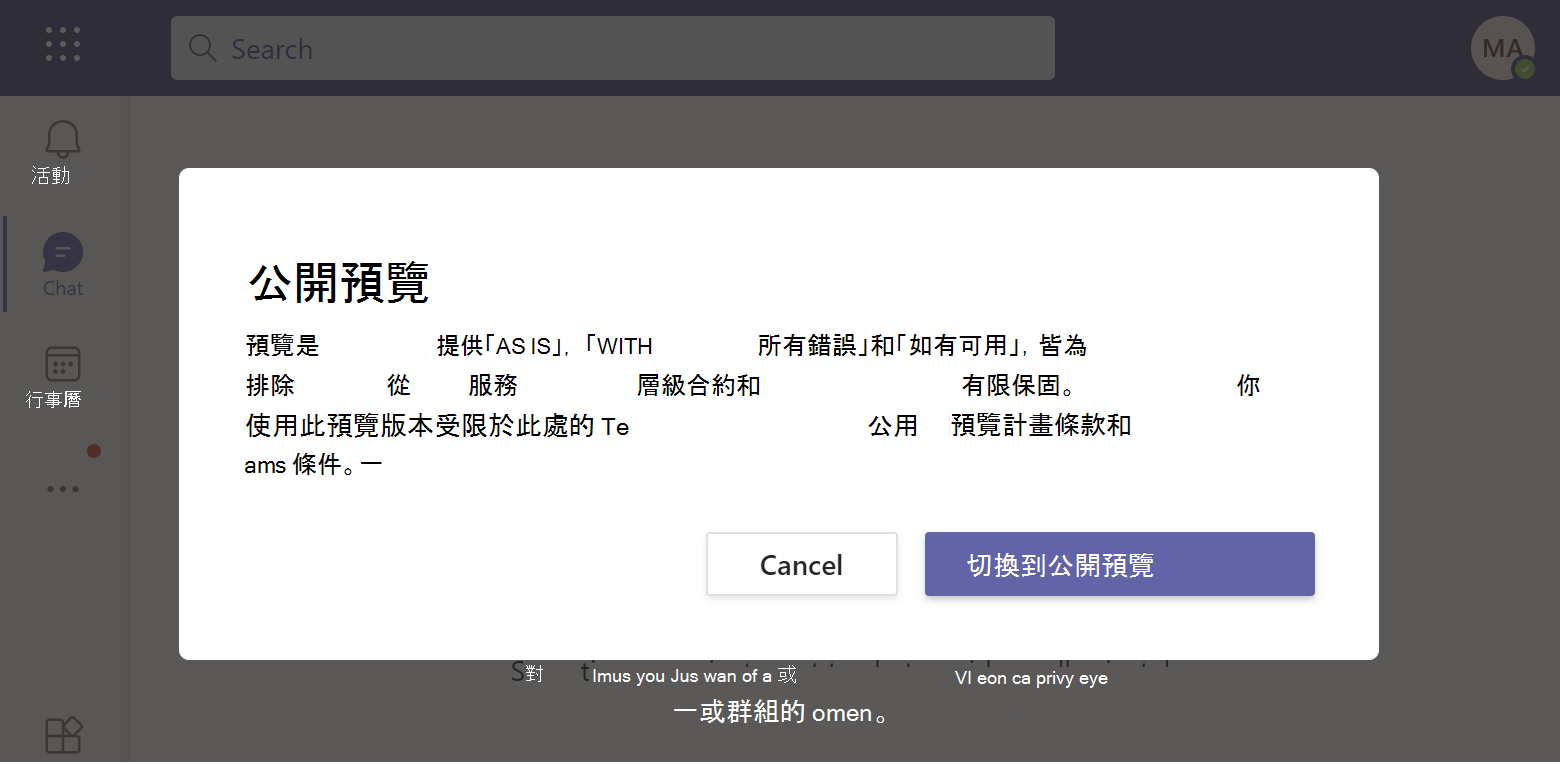Click 切換到公開預覽 button
1560x764 pixels.
pyautogui.click(x=1119, y=564)
